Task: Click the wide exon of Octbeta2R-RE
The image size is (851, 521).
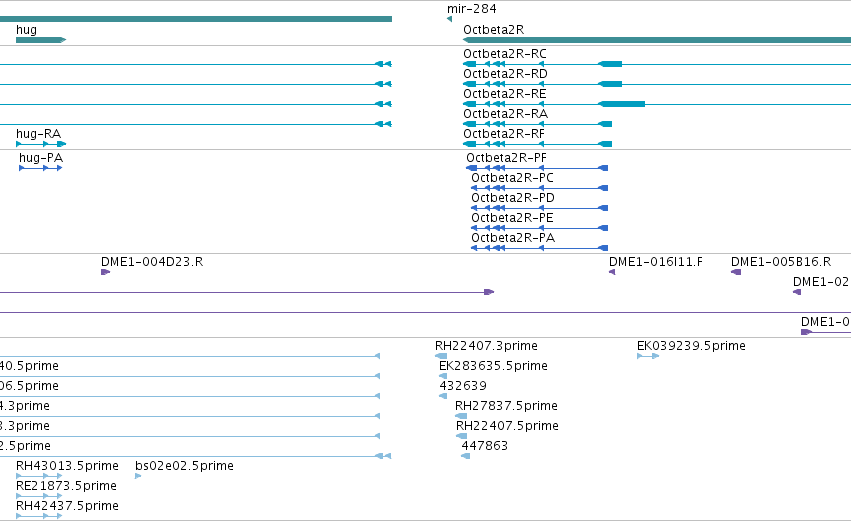Action: coord(622,104)
